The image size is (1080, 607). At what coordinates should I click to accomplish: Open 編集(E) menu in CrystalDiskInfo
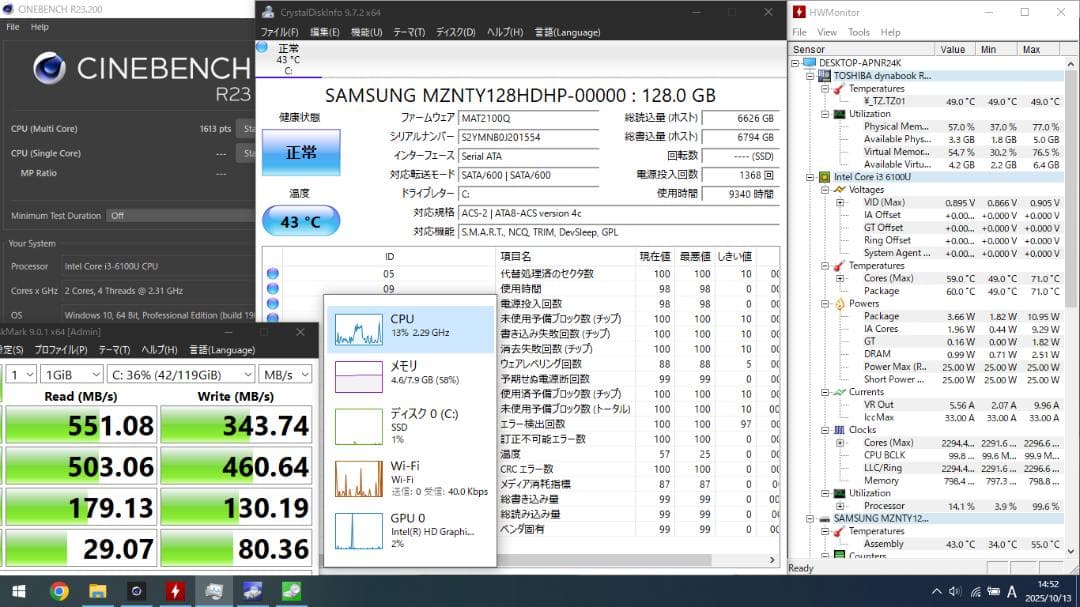[x=324, y=32]
